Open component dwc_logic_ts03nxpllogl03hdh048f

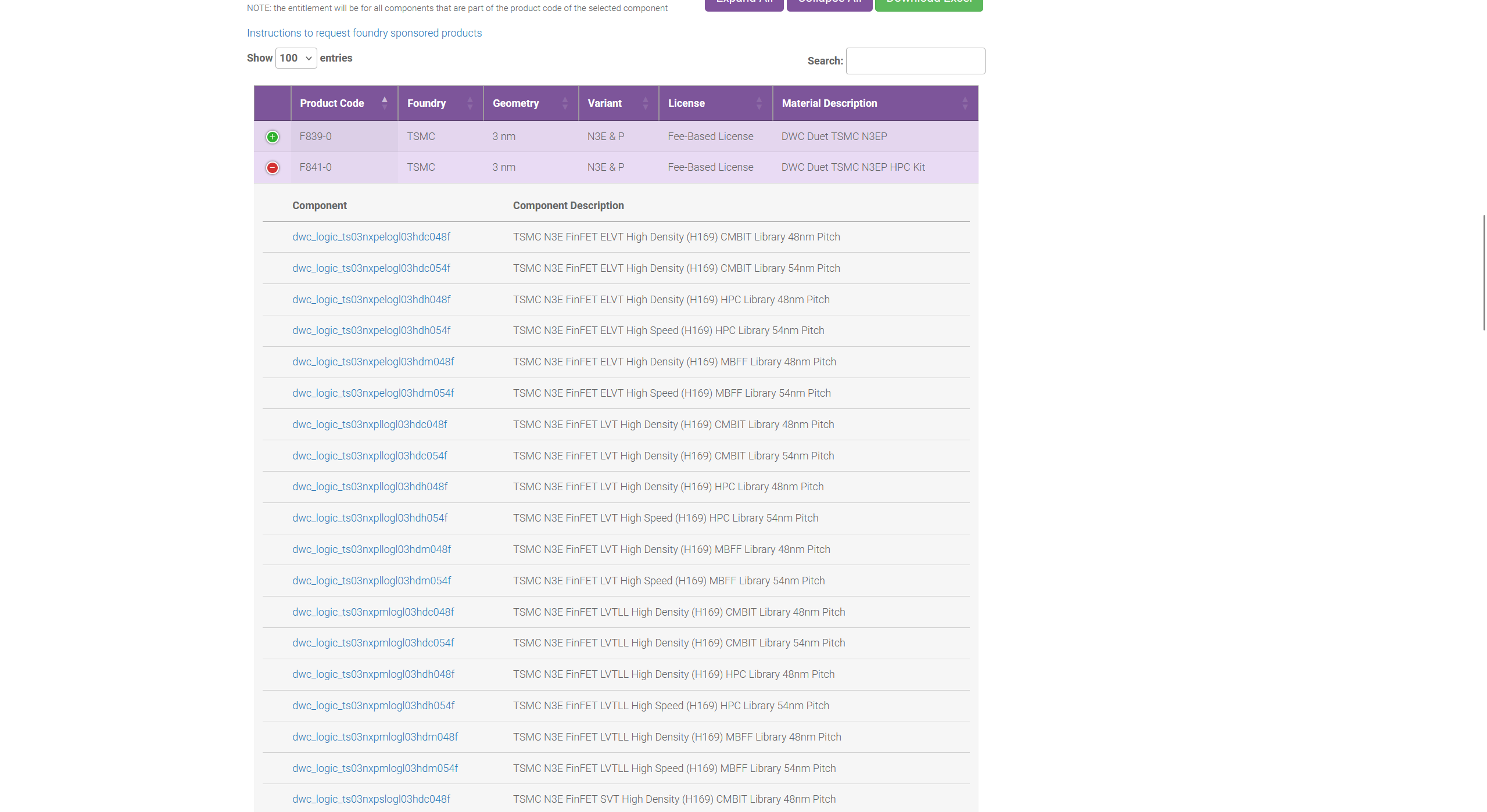370,487
